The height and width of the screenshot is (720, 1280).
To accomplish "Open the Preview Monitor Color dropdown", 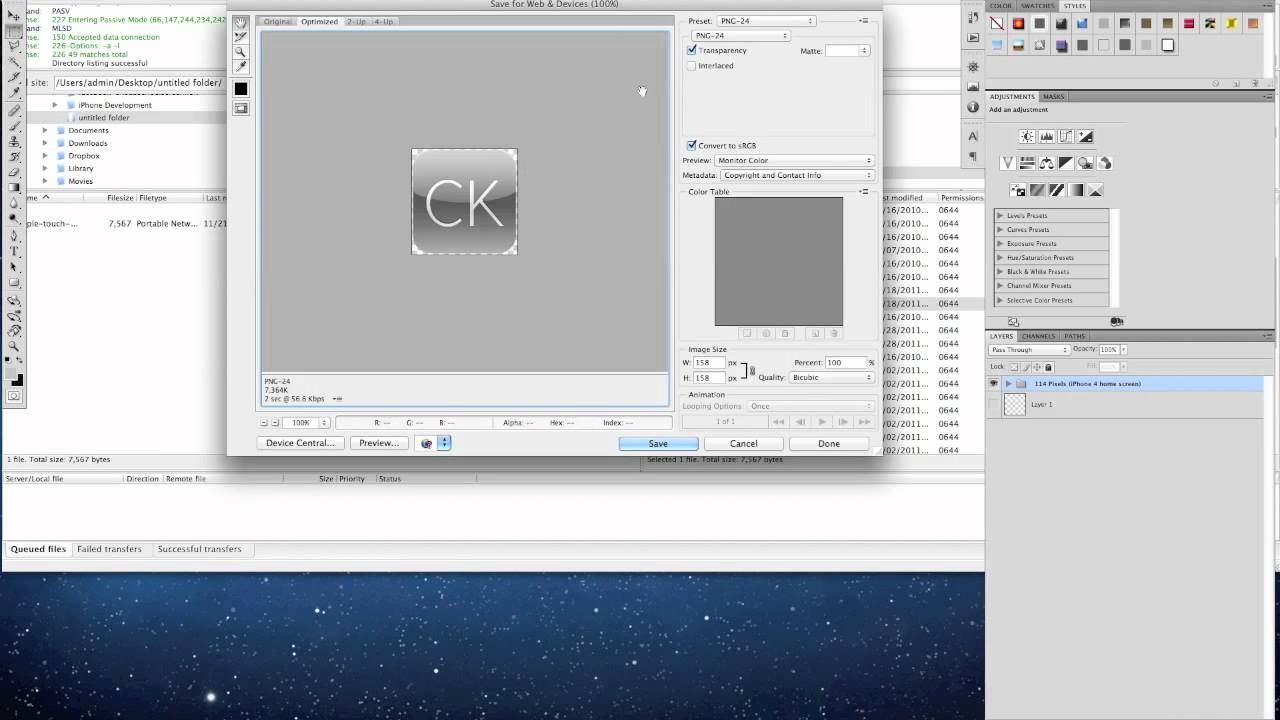I will (x=794, y=160).
